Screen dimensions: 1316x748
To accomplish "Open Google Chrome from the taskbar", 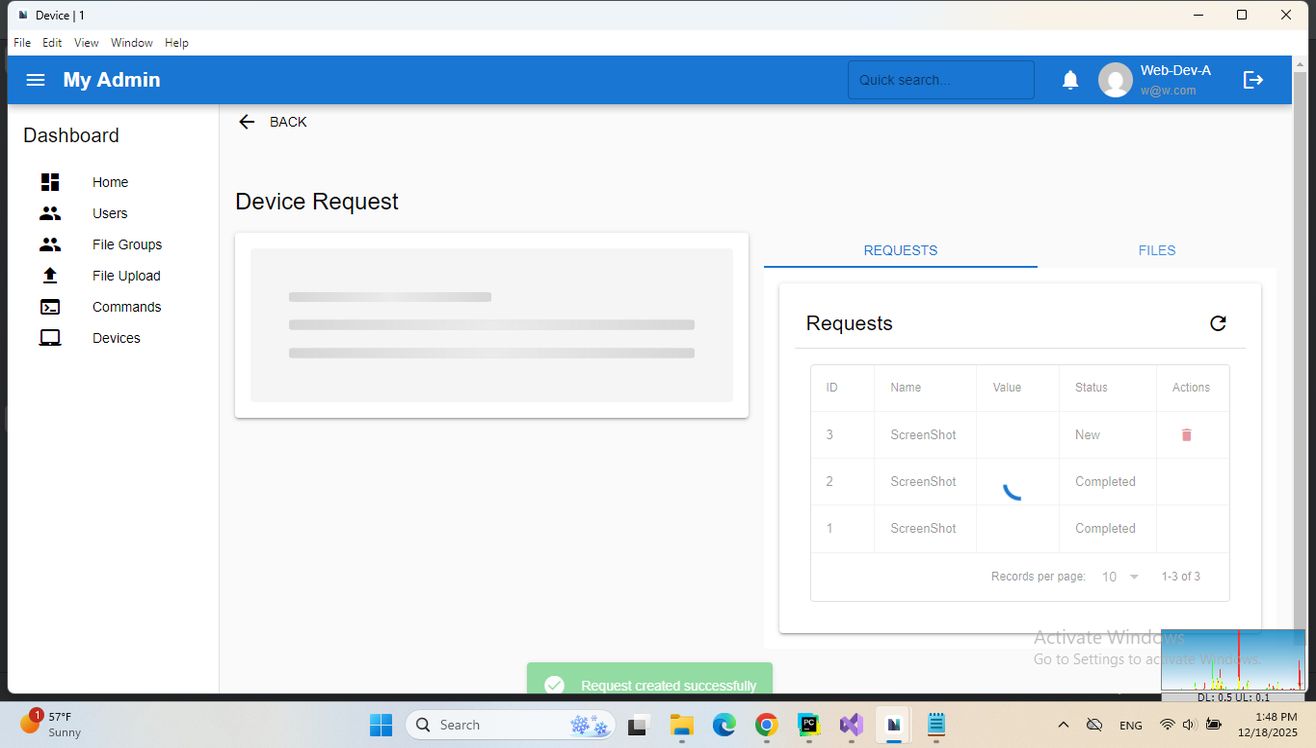I will click(766, 725).
